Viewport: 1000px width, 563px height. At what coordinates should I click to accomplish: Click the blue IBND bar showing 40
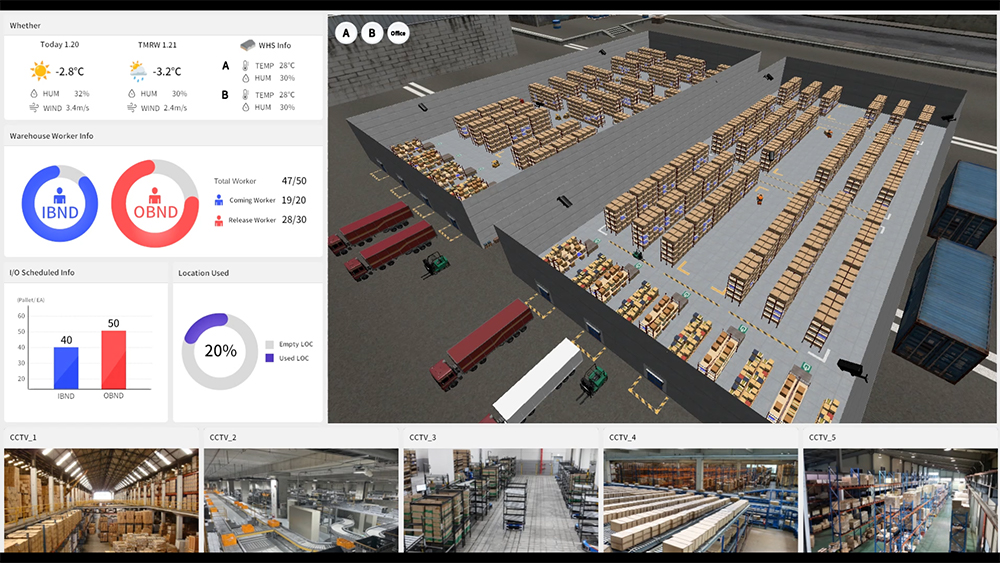pyautogui.click(x=66, y=367)
